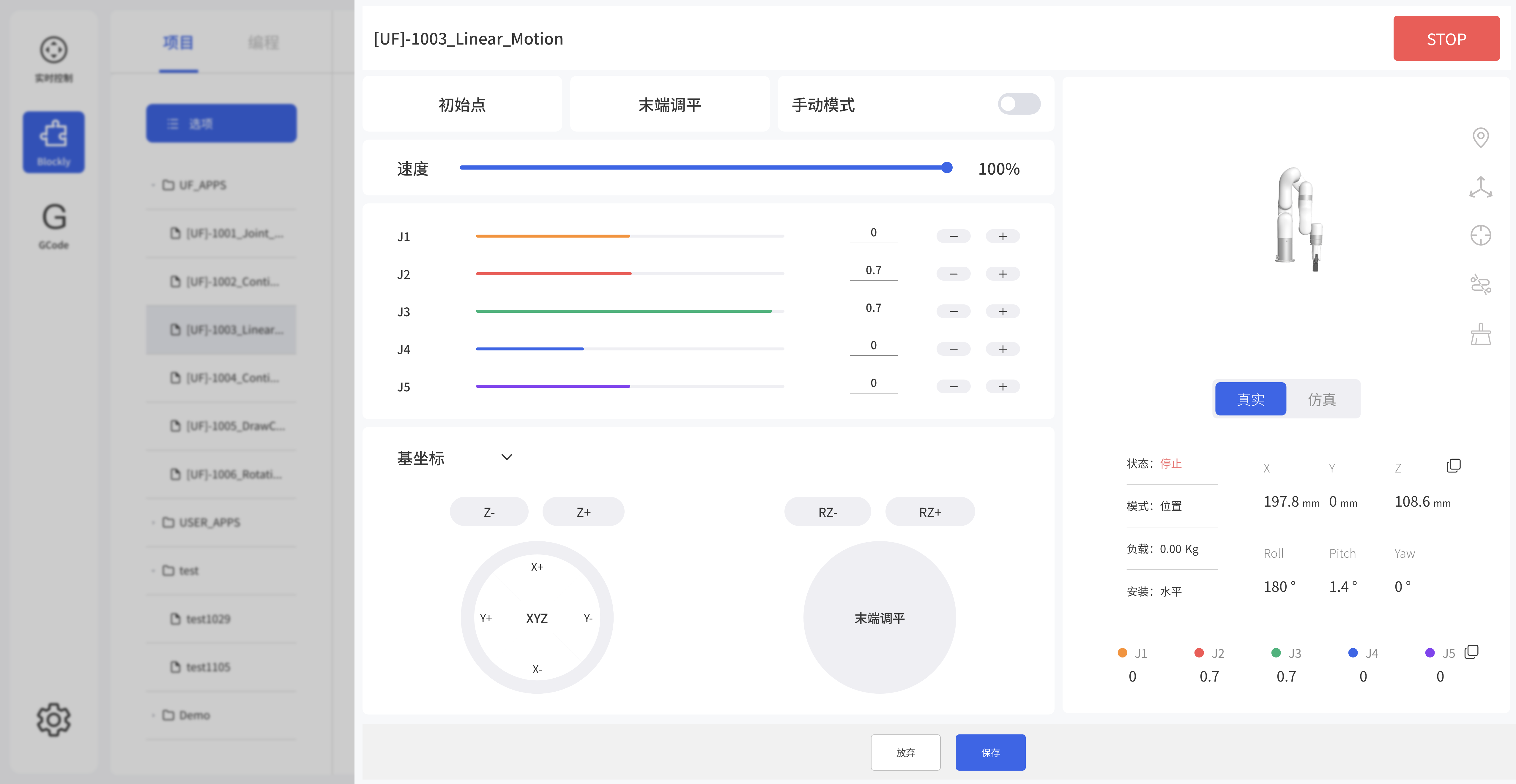Viewport: 1516px width, 784px height.
Task: Click the clear trajectory brush icon
Action: [x=1481, y=333]
